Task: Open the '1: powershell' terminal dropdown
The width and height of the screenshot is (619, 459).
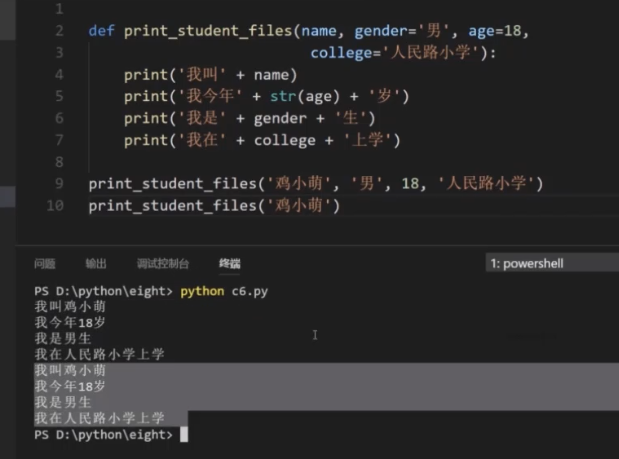Action: tap(552, 263)
